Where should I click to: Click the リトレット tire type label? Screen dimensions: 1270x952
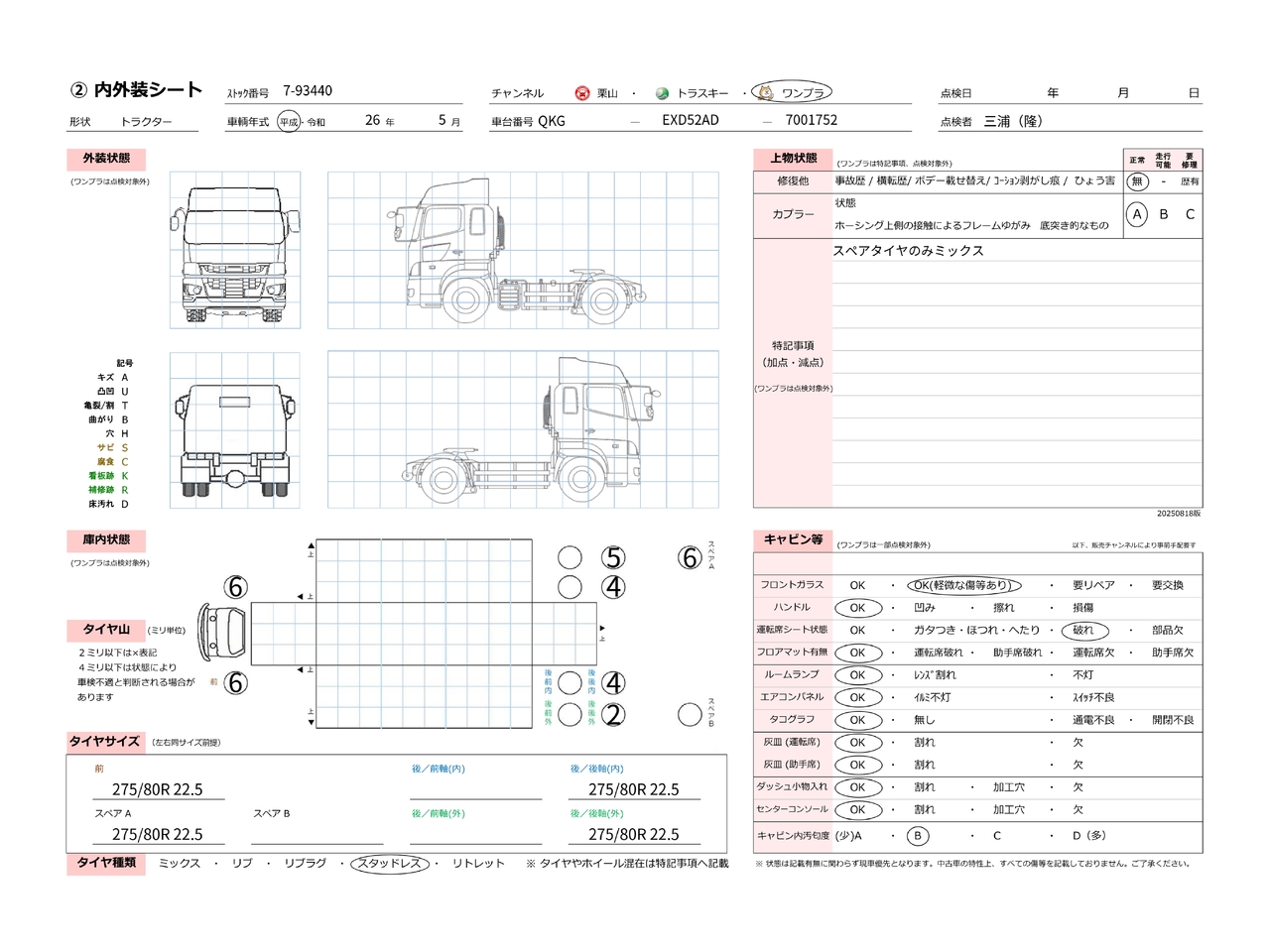(x=478, y=864)
